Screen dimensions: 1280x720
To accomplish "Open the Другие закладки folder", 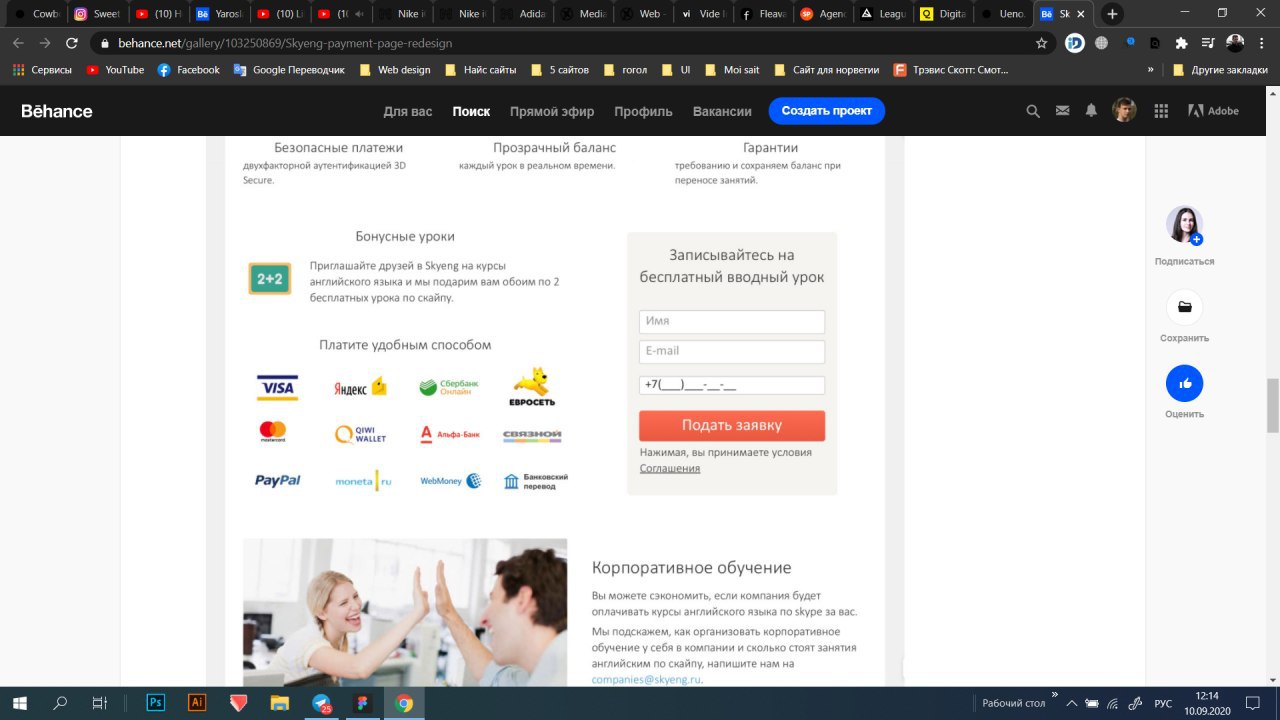I will tap(1219, 70).
